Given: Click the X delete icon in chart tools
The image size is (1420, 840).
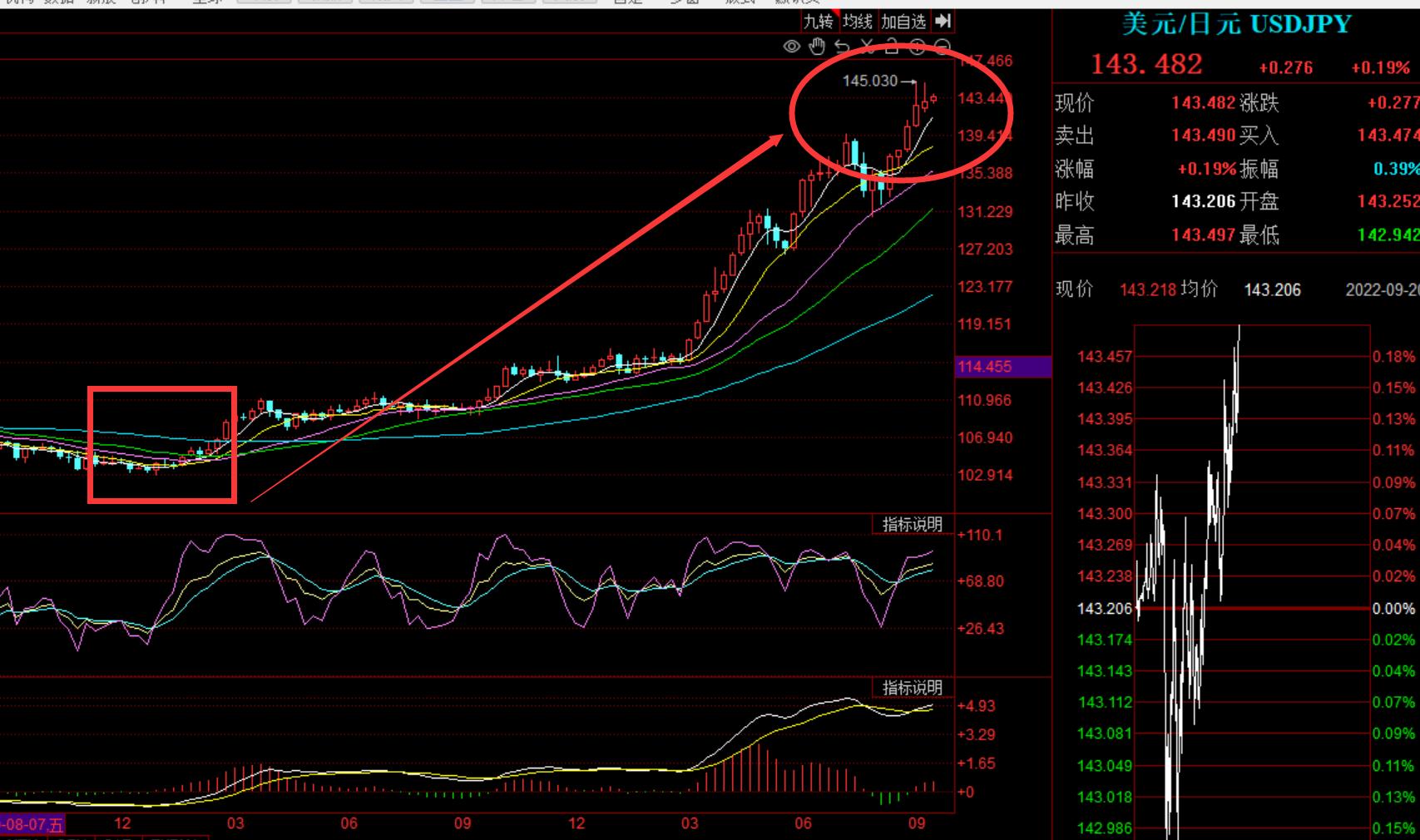Looking at the screenshot, I should pyautogui.click(x=867, y=47).
